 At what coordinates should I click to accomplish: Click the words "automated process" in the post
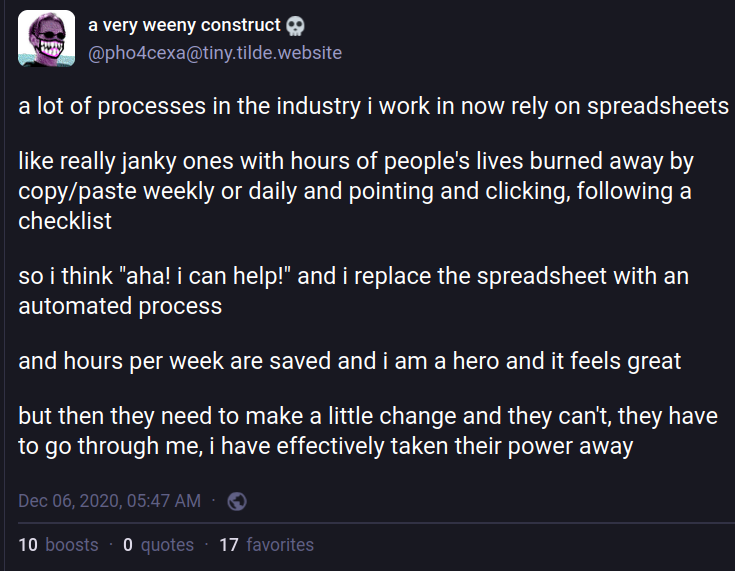[120, 306]
